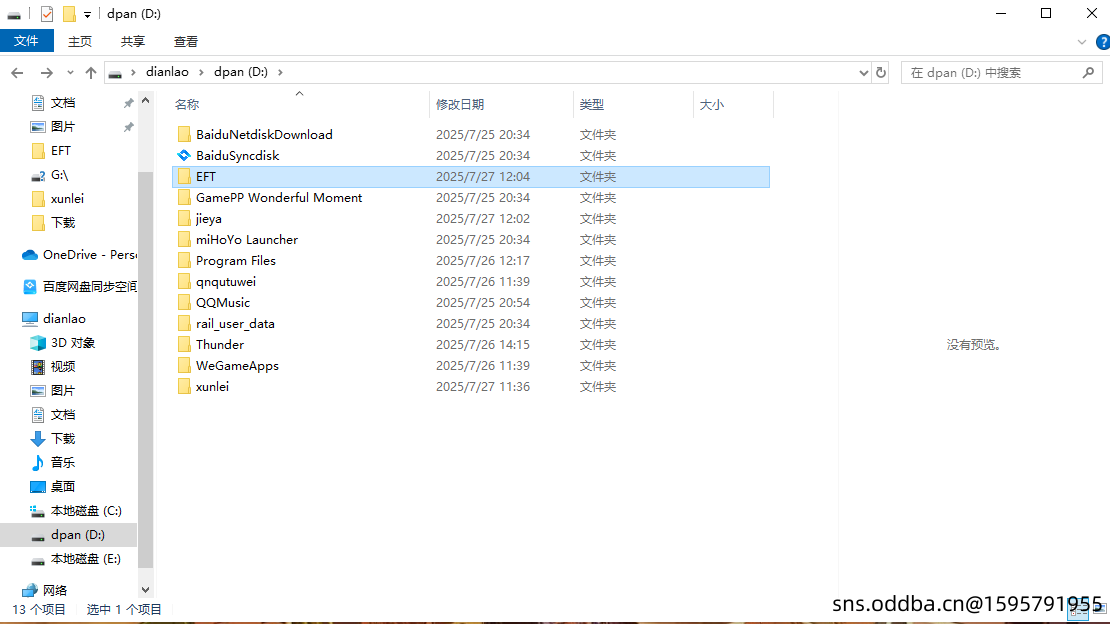
Task: Switch to the 查看 ribbon tab
Action: tap(185, 42)
